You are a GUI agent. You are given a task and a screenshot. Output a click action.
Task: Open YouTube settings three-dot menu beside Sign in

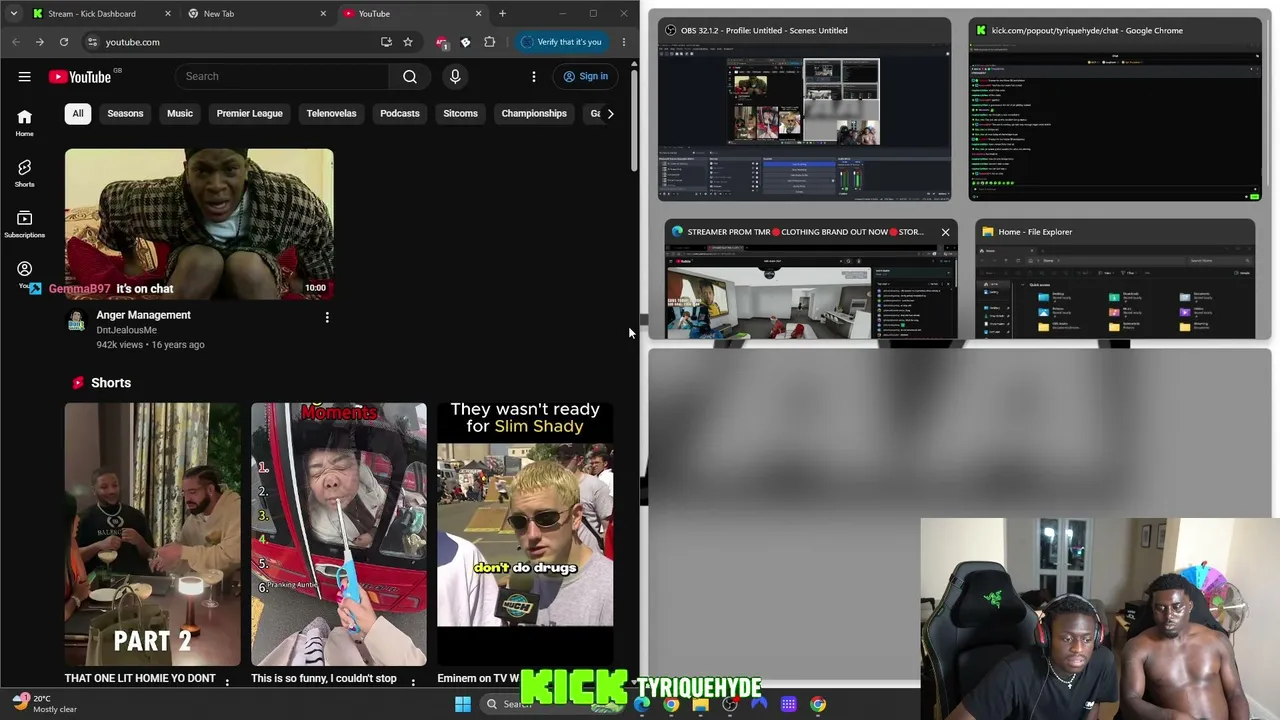[534, 76]
